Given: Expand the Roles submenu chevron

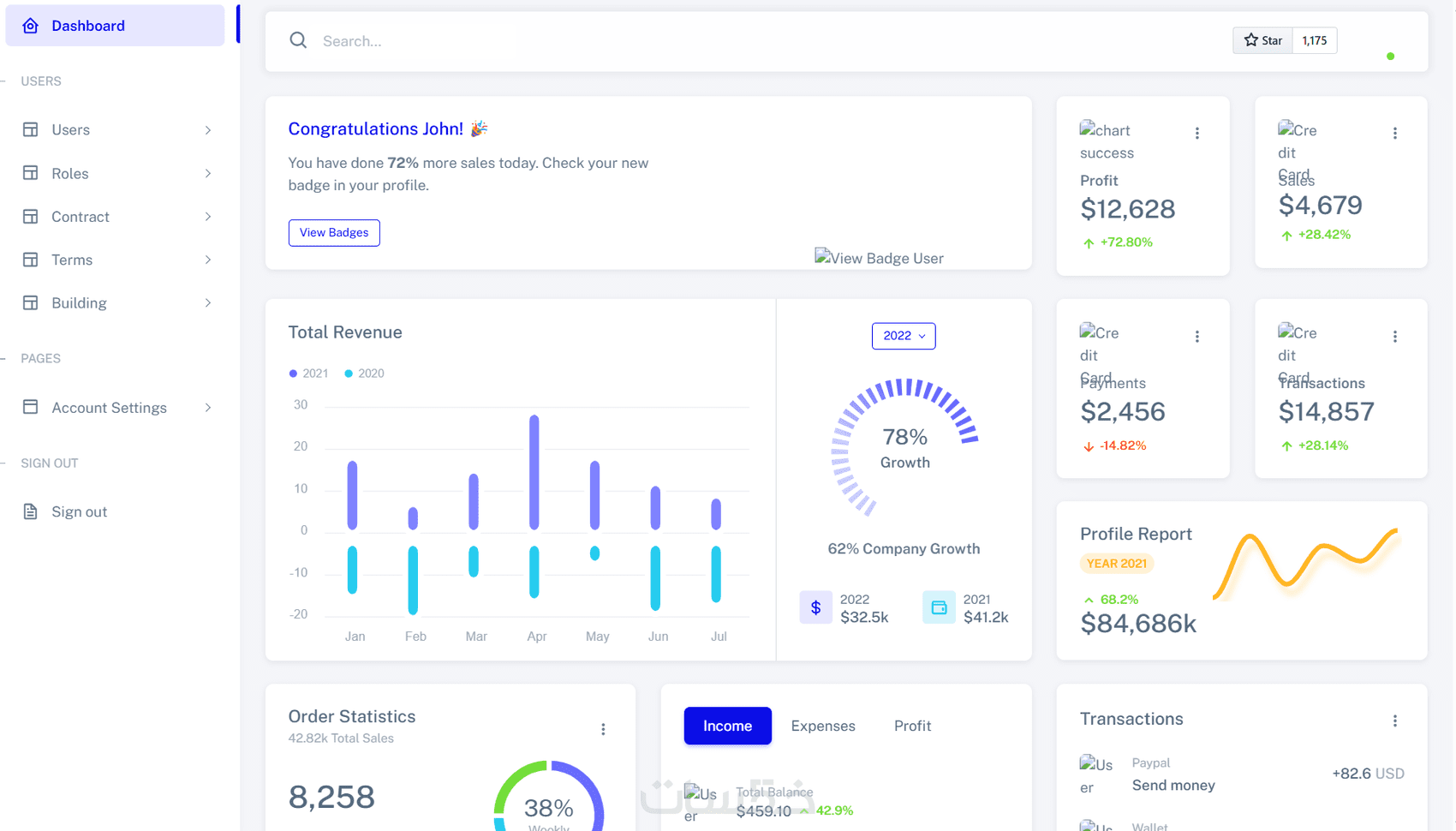Looking at the screenshot, I should pyautogui.click(x=208, y=173).
